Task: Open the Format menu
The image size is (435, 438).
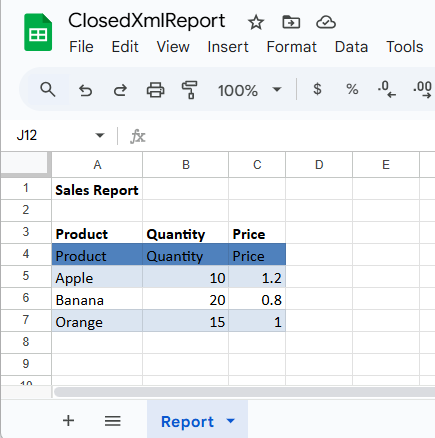Action: point(291,47)
